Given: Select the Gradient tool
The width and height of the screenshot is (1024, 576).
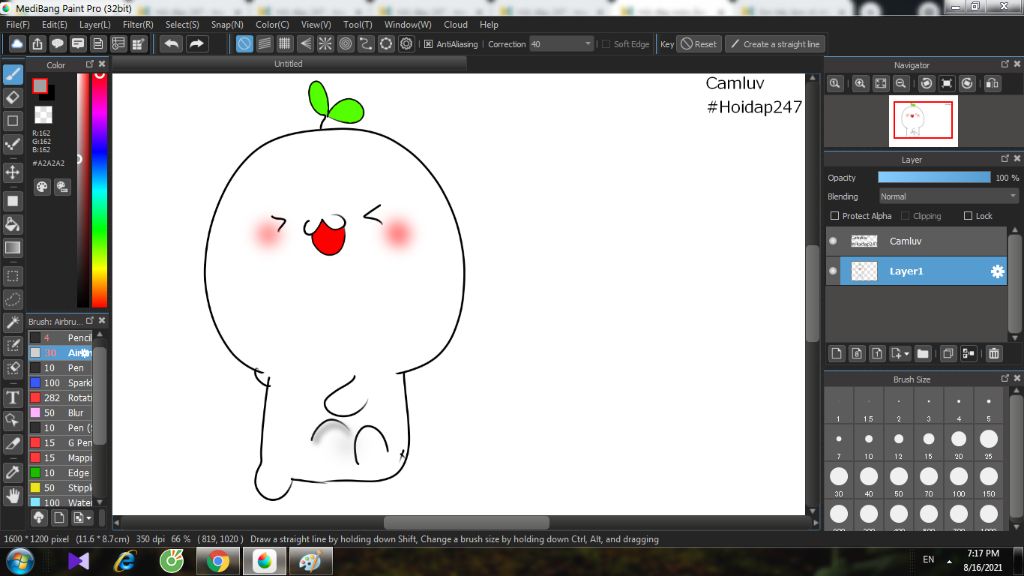Looking at the screenshot, I should pyautogui.click(x=12, y=248).
